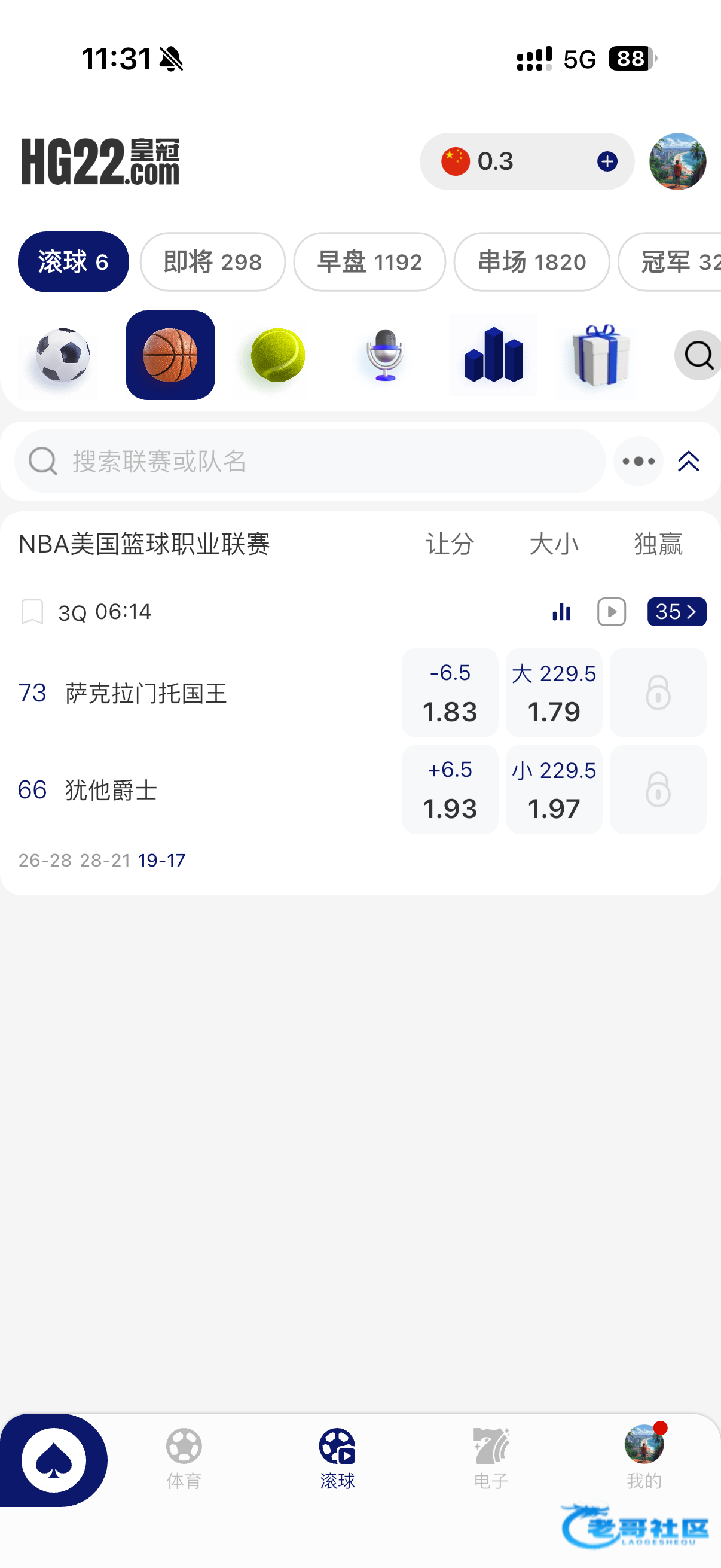The image size is (721, 1568).
Task: Select under 229.5 odds 1.97
Action: [554, 789]
